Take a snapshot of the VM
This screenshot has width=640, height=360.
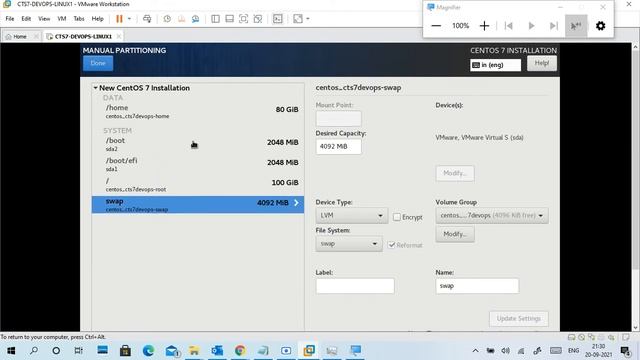[167, 19]
